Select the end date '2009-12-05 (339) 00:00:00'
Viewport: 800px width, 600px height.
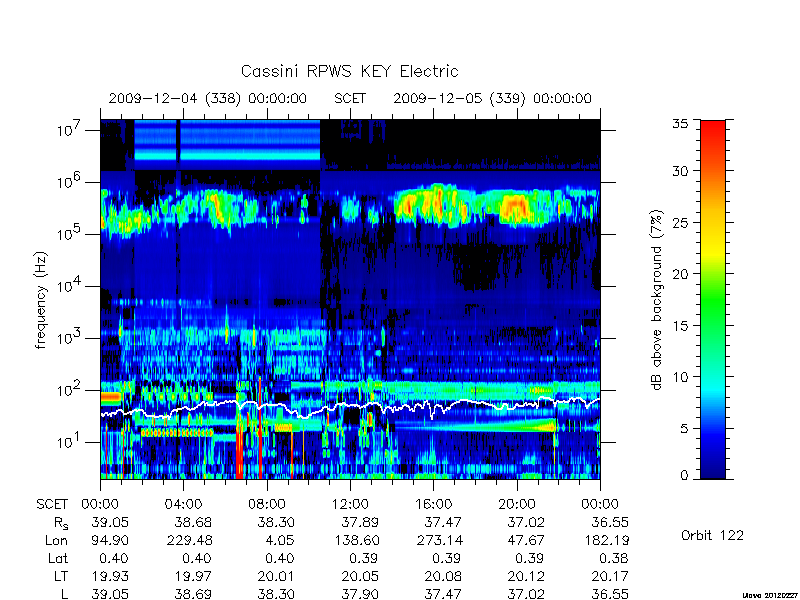(x=492, y=98)
